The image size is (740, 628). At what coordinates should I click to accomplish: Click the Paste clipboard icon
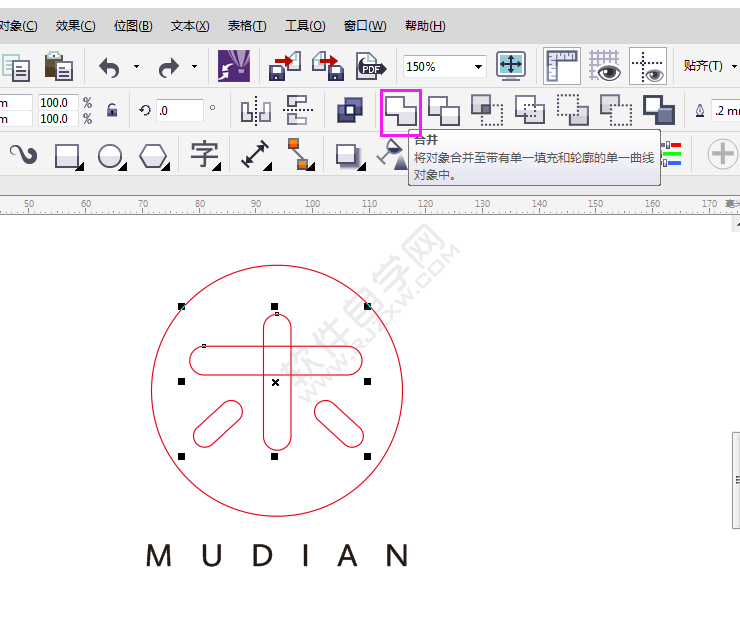pyautogui.click(x=59, y=66)
